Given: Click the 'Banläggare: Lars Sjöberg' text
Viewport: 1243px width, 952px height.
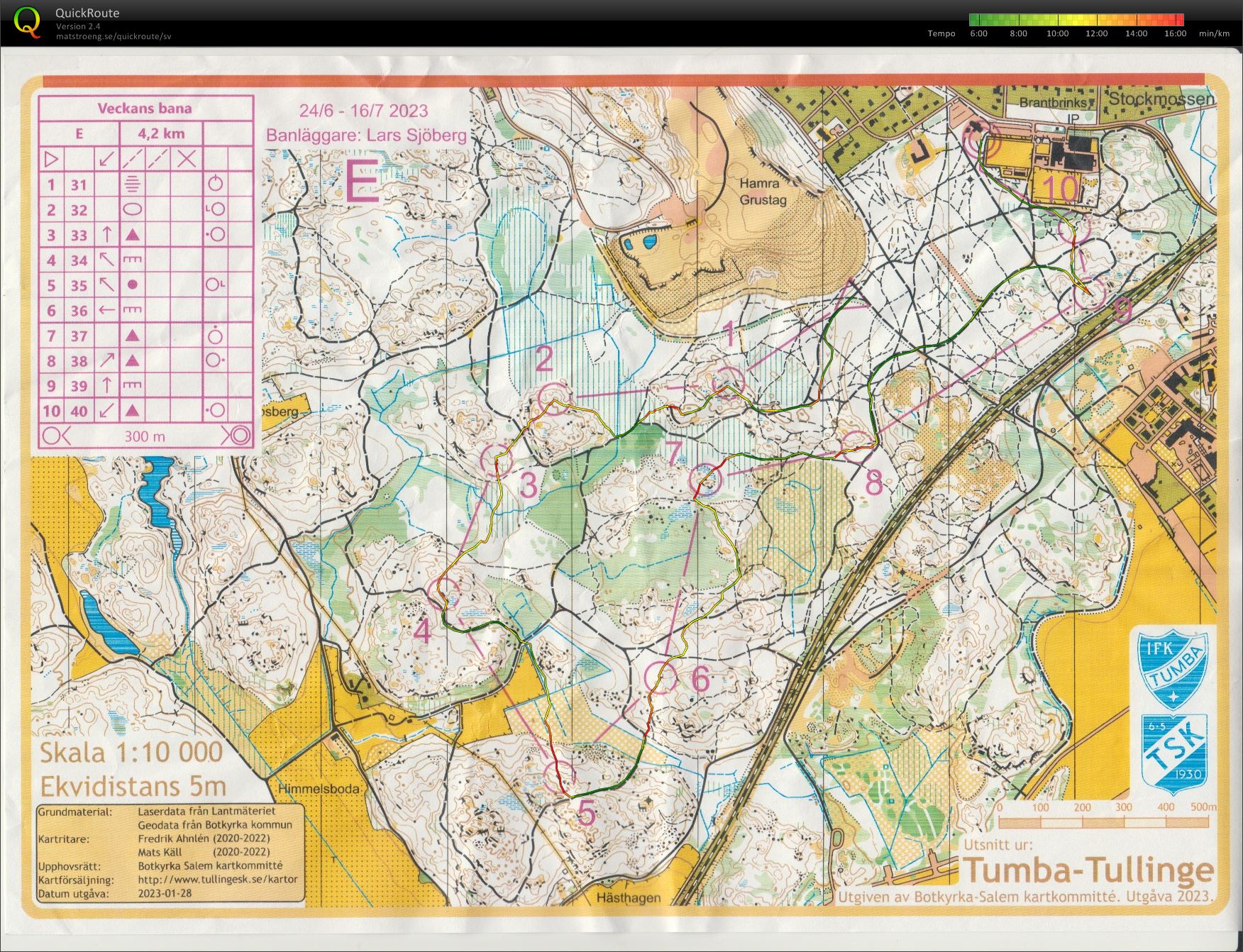Looking at the screenshot, I should click(x=366, y=135).
